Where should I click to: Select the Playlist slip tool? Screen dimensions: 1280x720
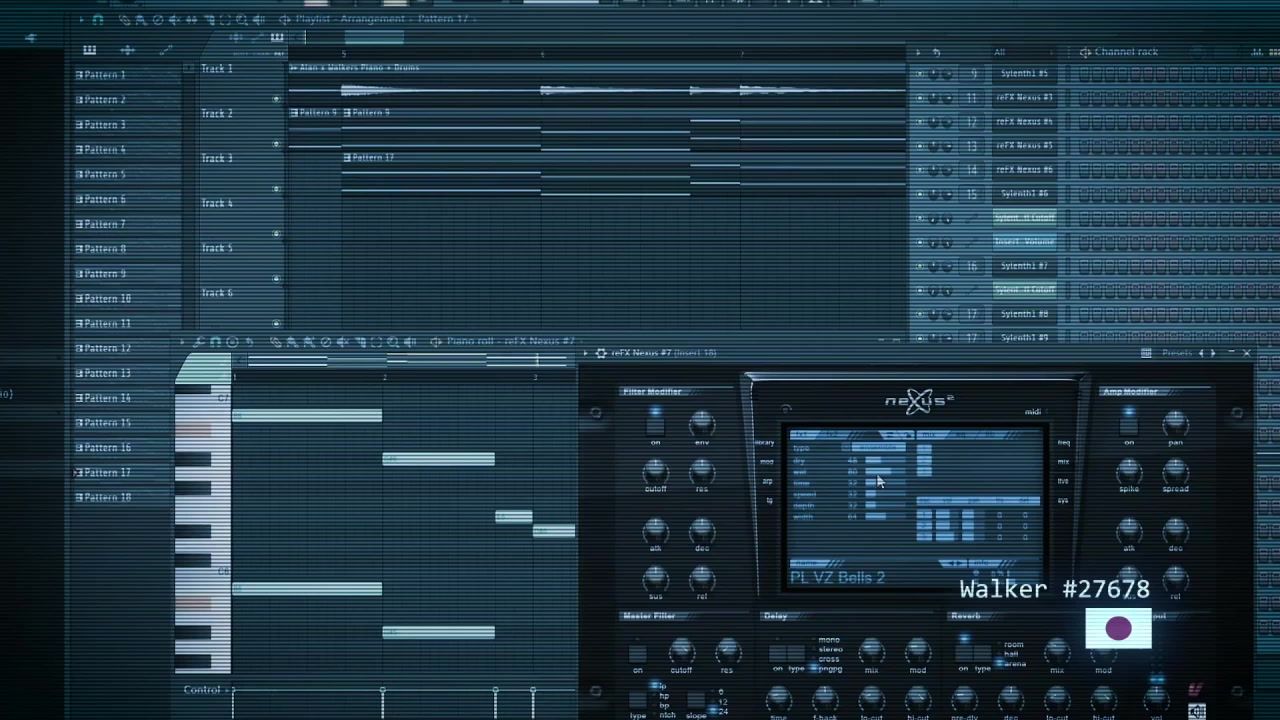pos(192,20)
